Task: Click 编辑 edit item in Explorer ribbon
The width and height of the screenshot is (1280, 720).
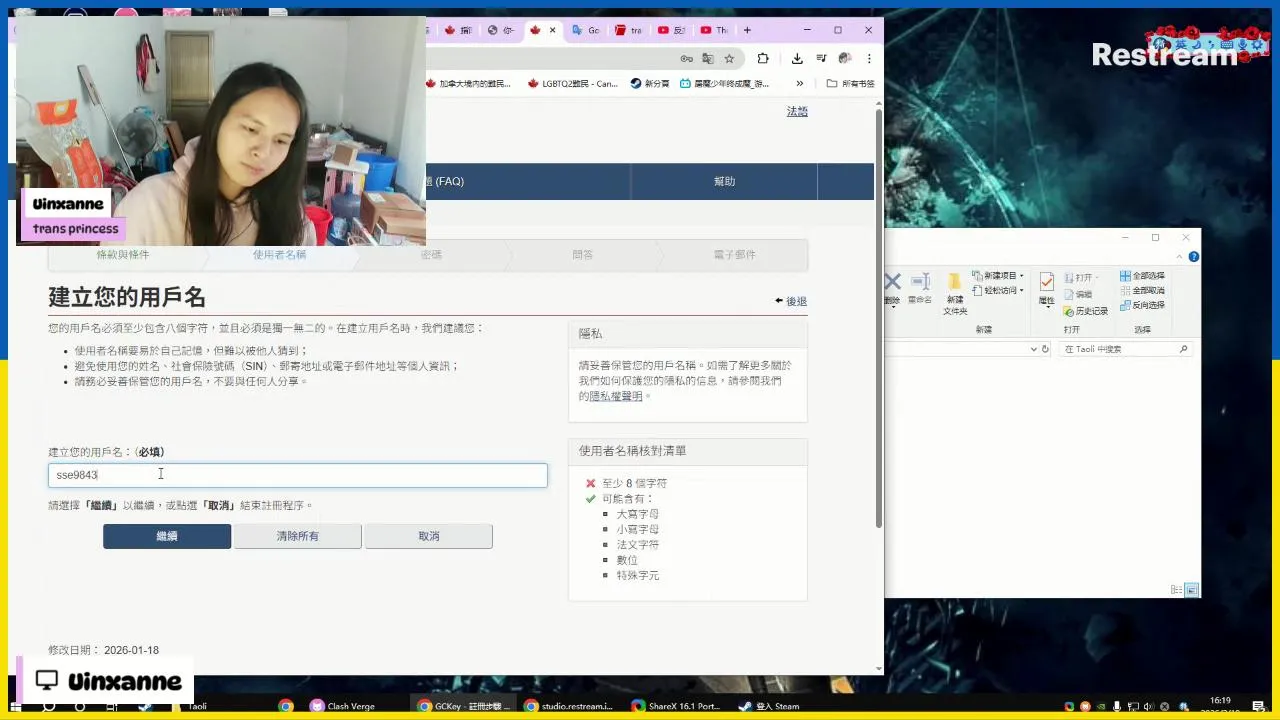Action: (x=1079, y=294)
